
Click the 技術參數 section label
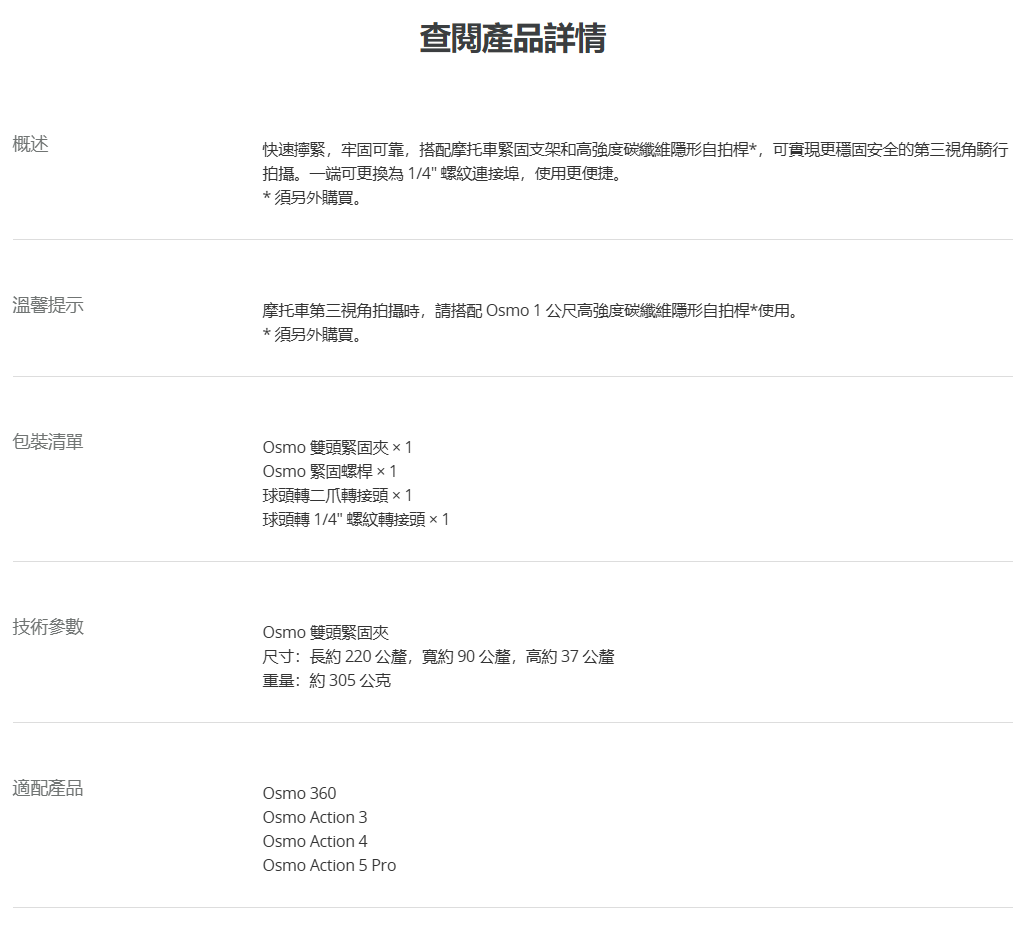[48, 627]
